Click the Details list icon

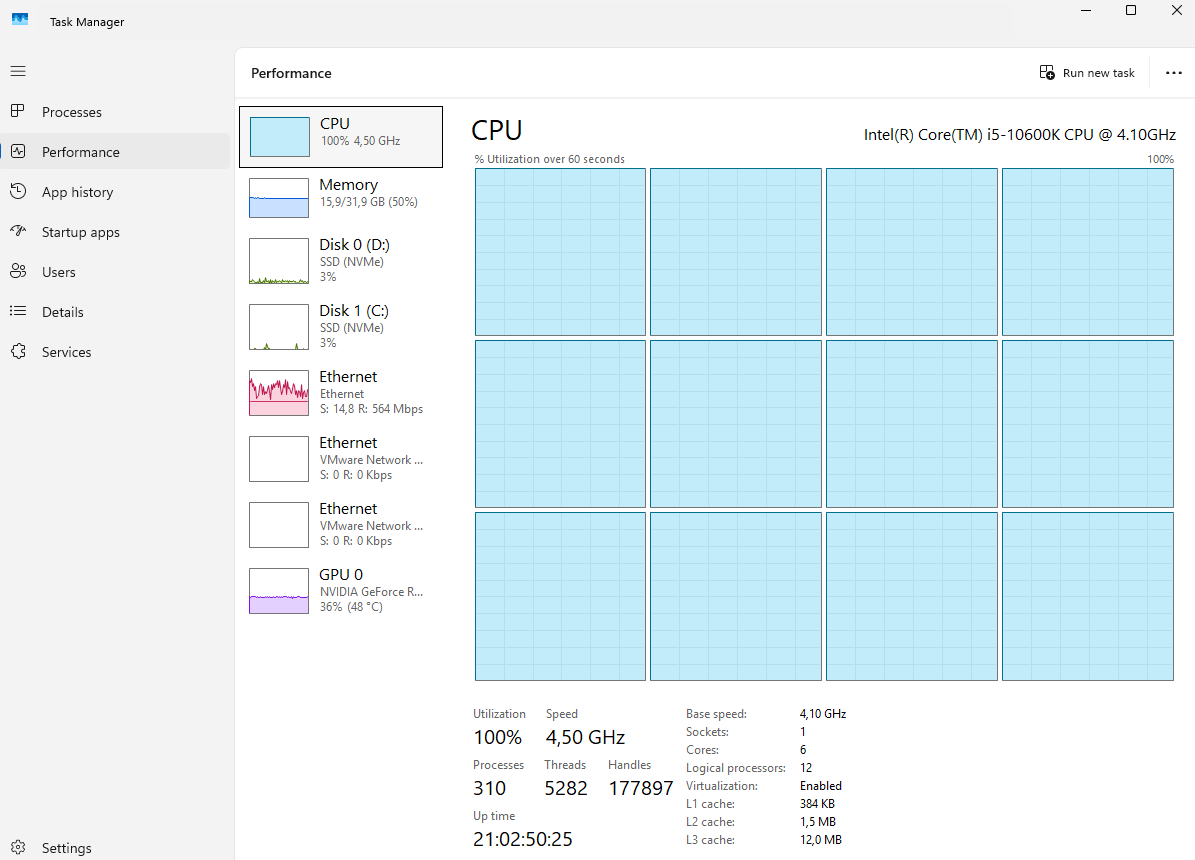pos(18,311)
